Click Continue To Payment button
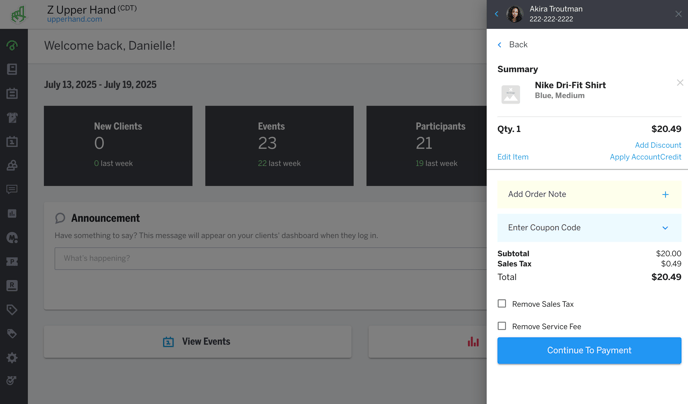 (x=589, y=350)
